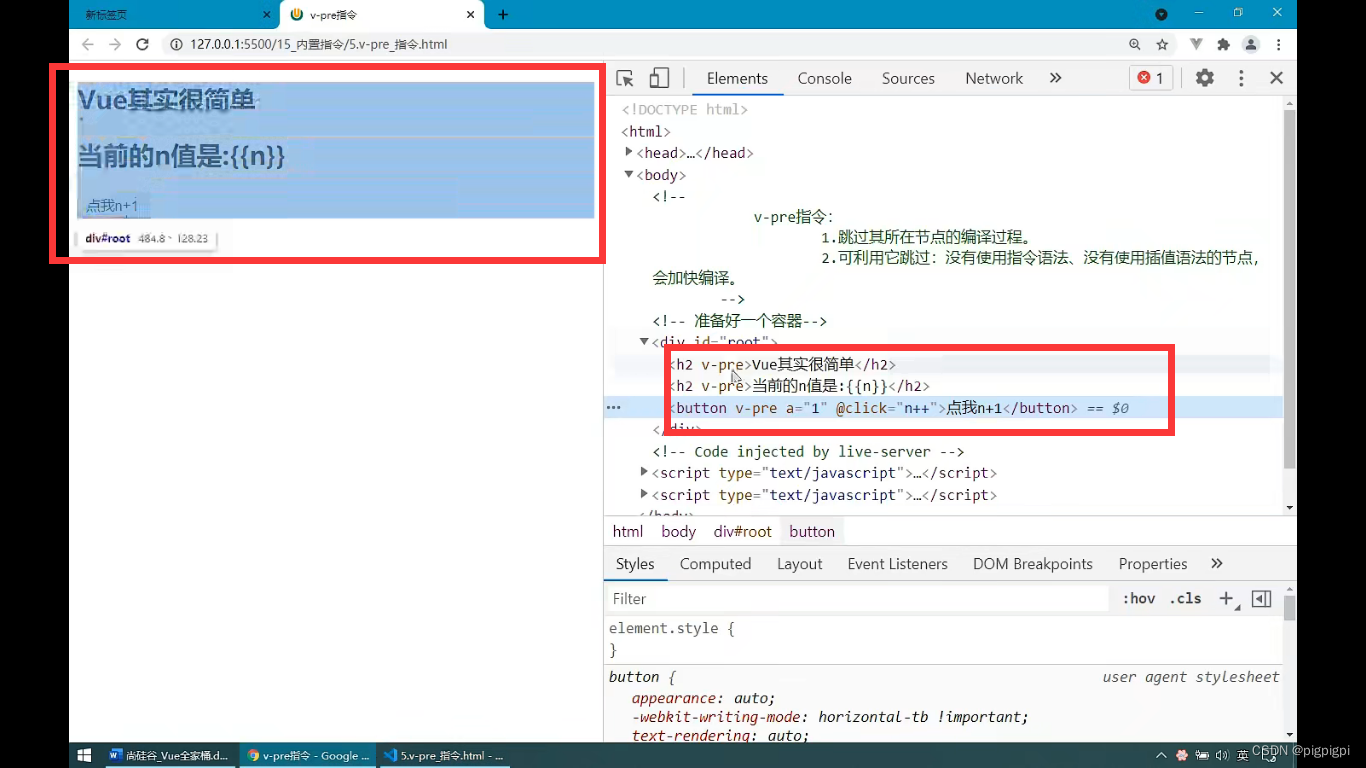Image resolution: width=1366 pixels, height=768 pixels.
Task: Click the DOM tree vertical scrollbar
Action: 1289,288
